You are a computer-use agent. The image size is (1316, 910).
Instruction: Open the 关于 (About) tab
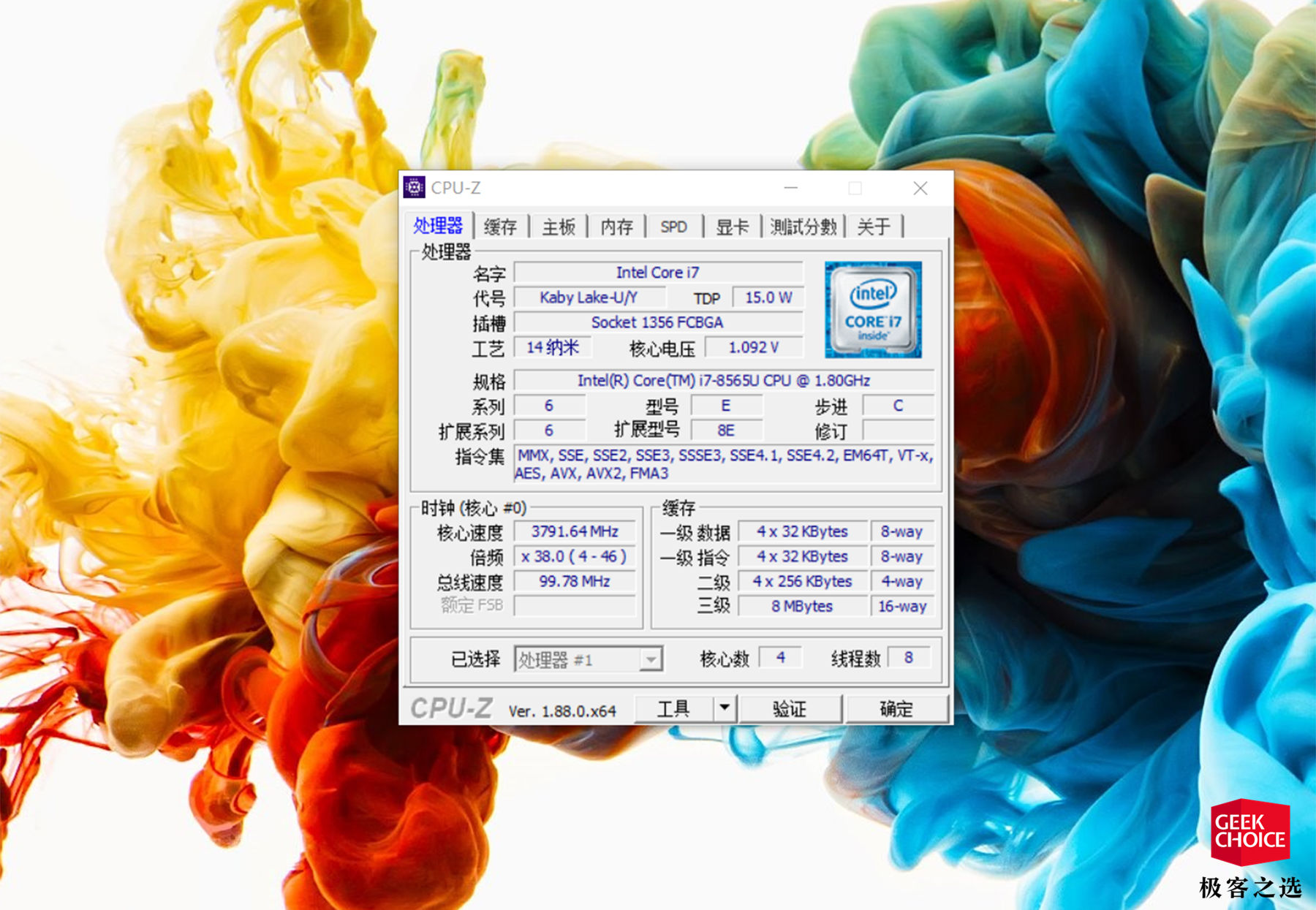tap(873, 227)
